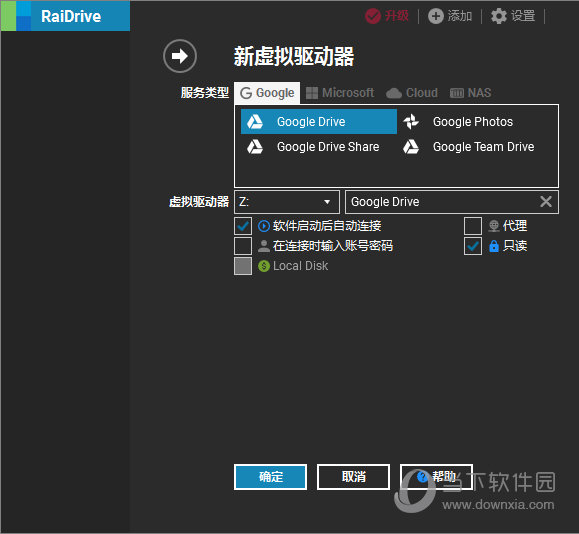The height and width of the screenshot is (534, 579).
Task: Click the 在连接时输入账号密码 label text
Action: point(333,246)
